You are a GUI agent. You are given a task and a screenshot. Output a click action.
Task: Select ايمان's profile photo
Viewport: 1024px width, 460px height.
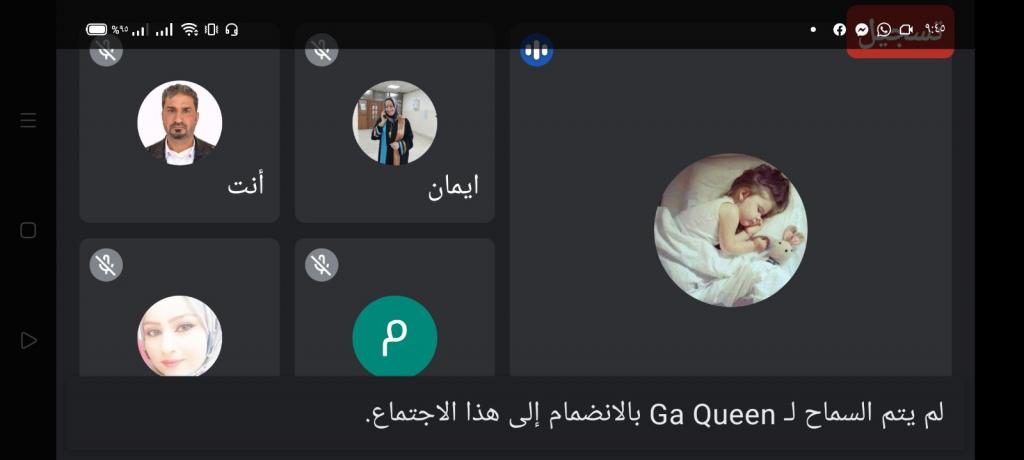click(394, 123)
